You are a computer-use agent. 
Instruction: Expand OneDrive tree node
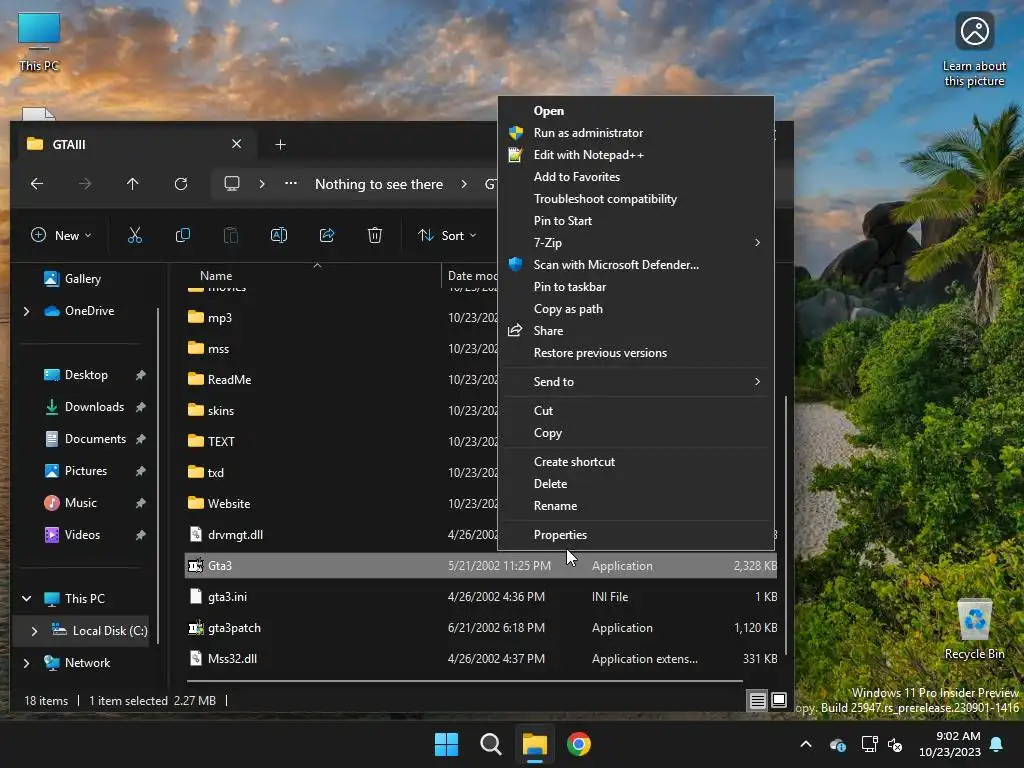tap(26, 312)
